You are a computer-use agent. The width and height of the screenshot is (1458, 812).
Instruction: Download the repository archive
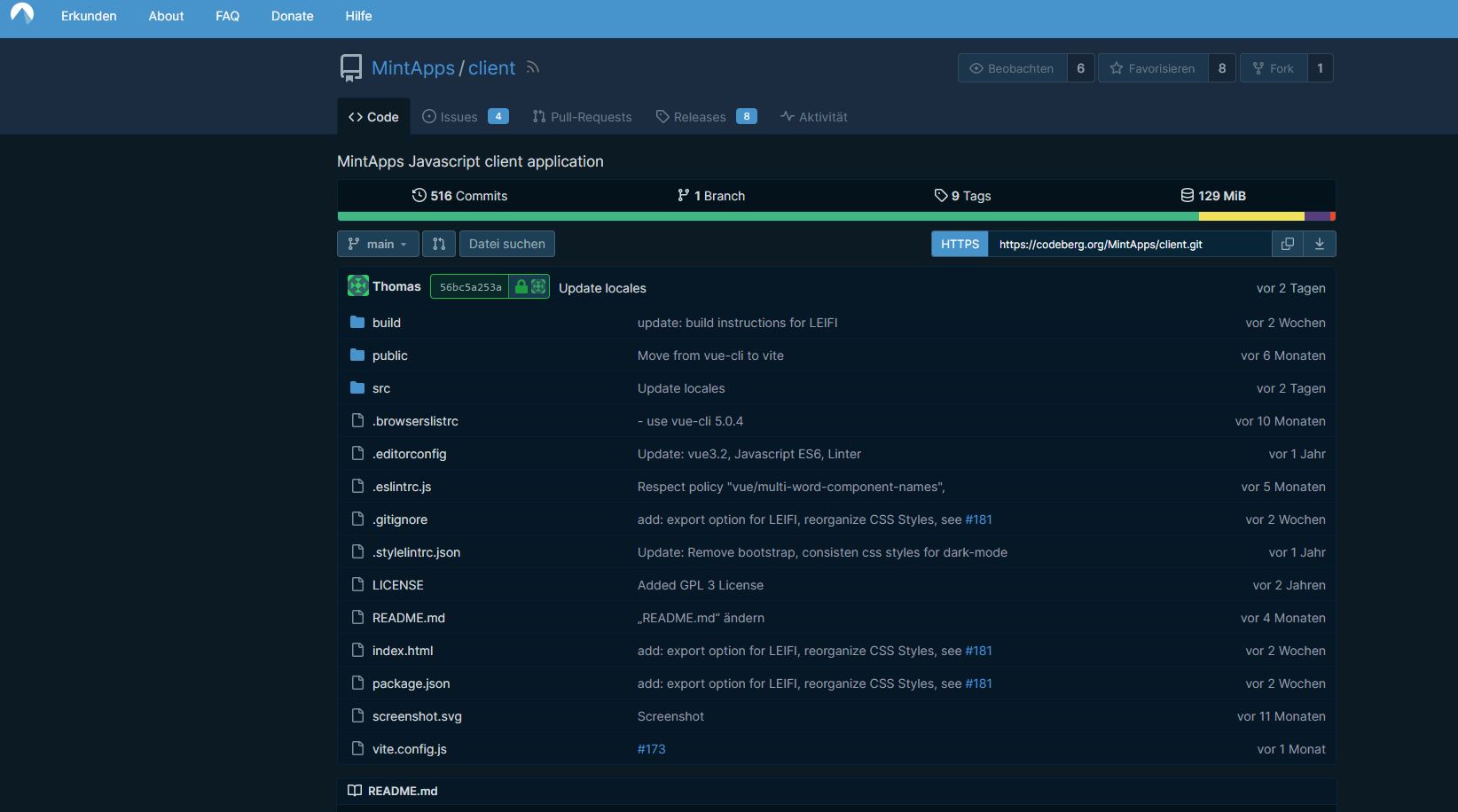click(1319, 244)
